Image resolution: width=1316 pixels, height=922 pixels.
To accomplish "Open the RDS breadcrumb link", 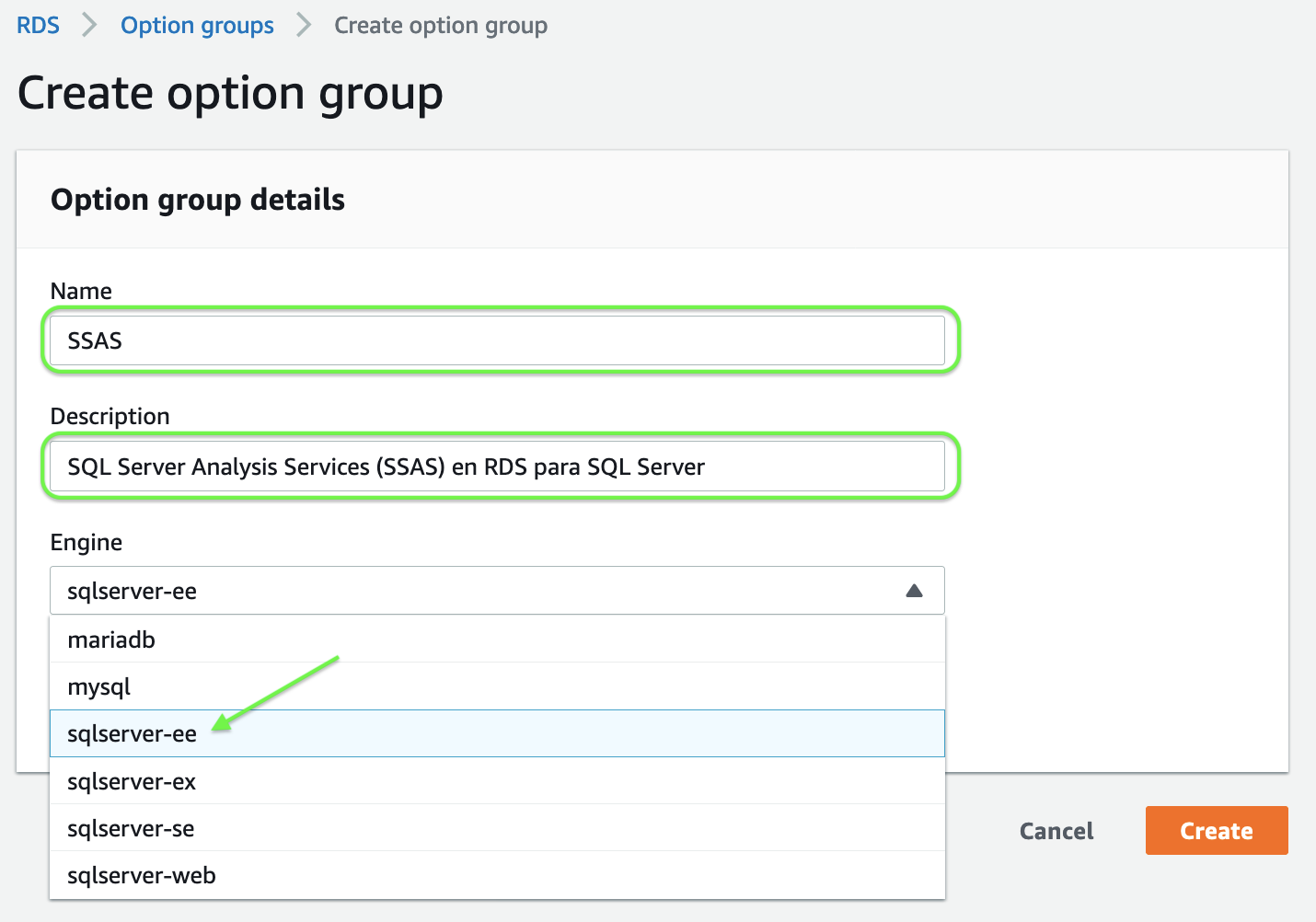I will (x=38, y=25).
